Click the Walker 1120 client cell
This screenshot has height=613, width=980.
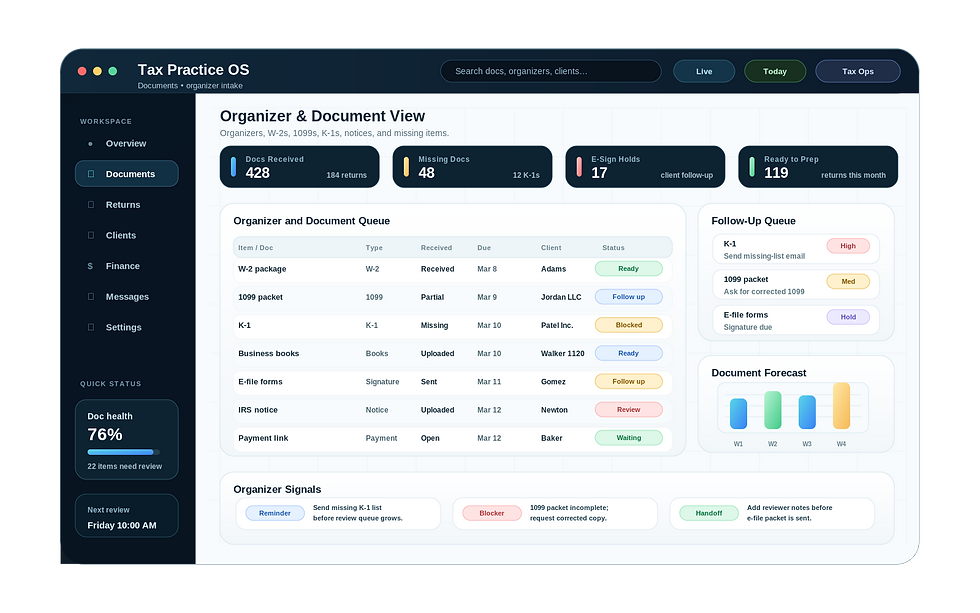pyautogui.click(x=562, y=353)
